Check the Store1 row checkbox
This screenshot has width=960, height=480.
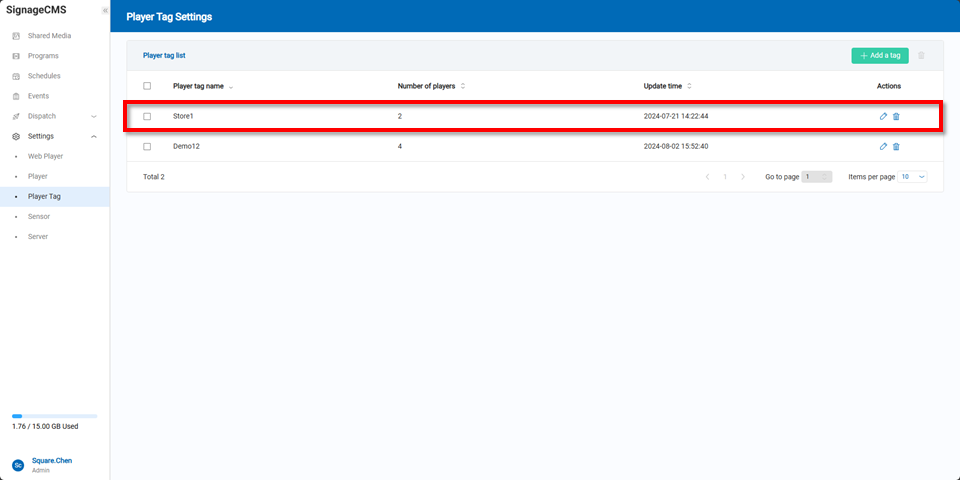(147, 116)
